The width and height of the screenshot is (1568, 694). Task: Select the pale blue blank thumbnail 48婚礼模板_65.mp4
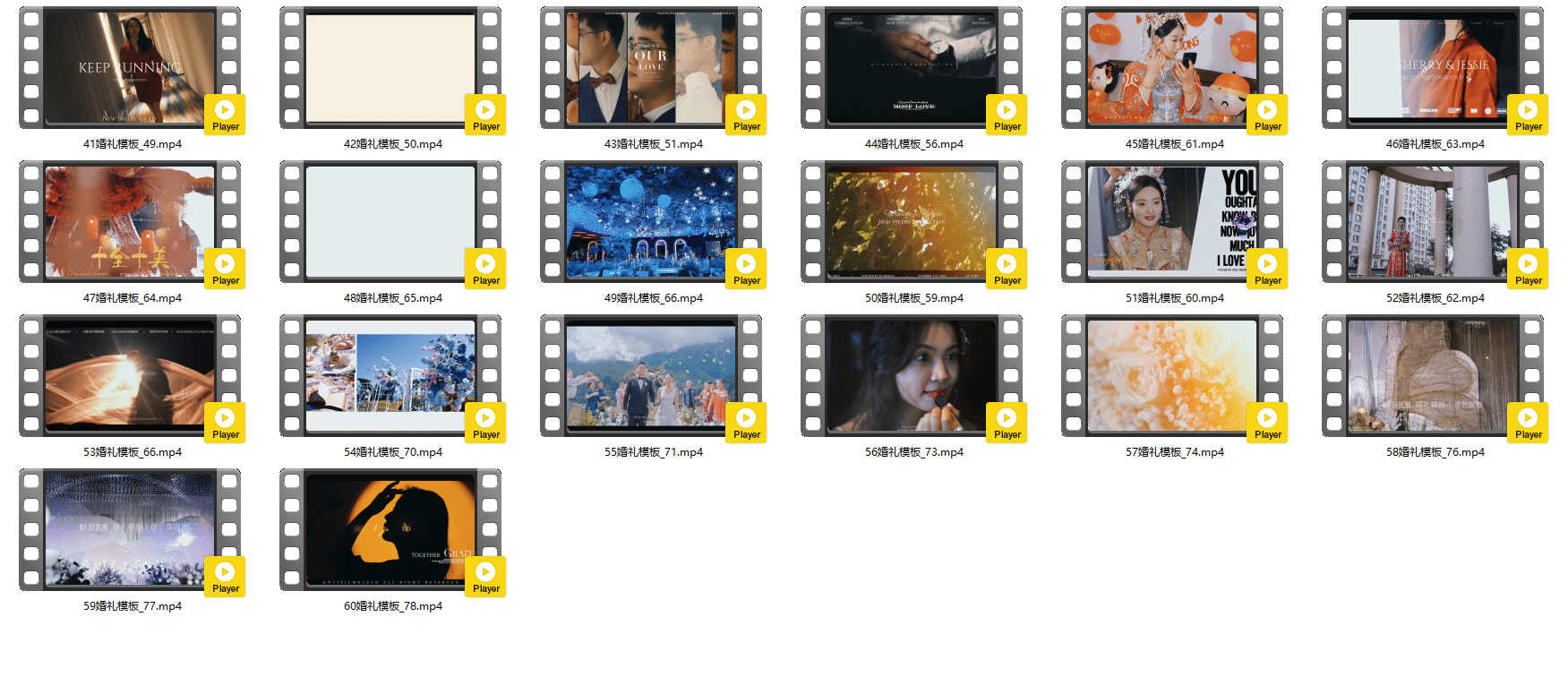point(390,222)
